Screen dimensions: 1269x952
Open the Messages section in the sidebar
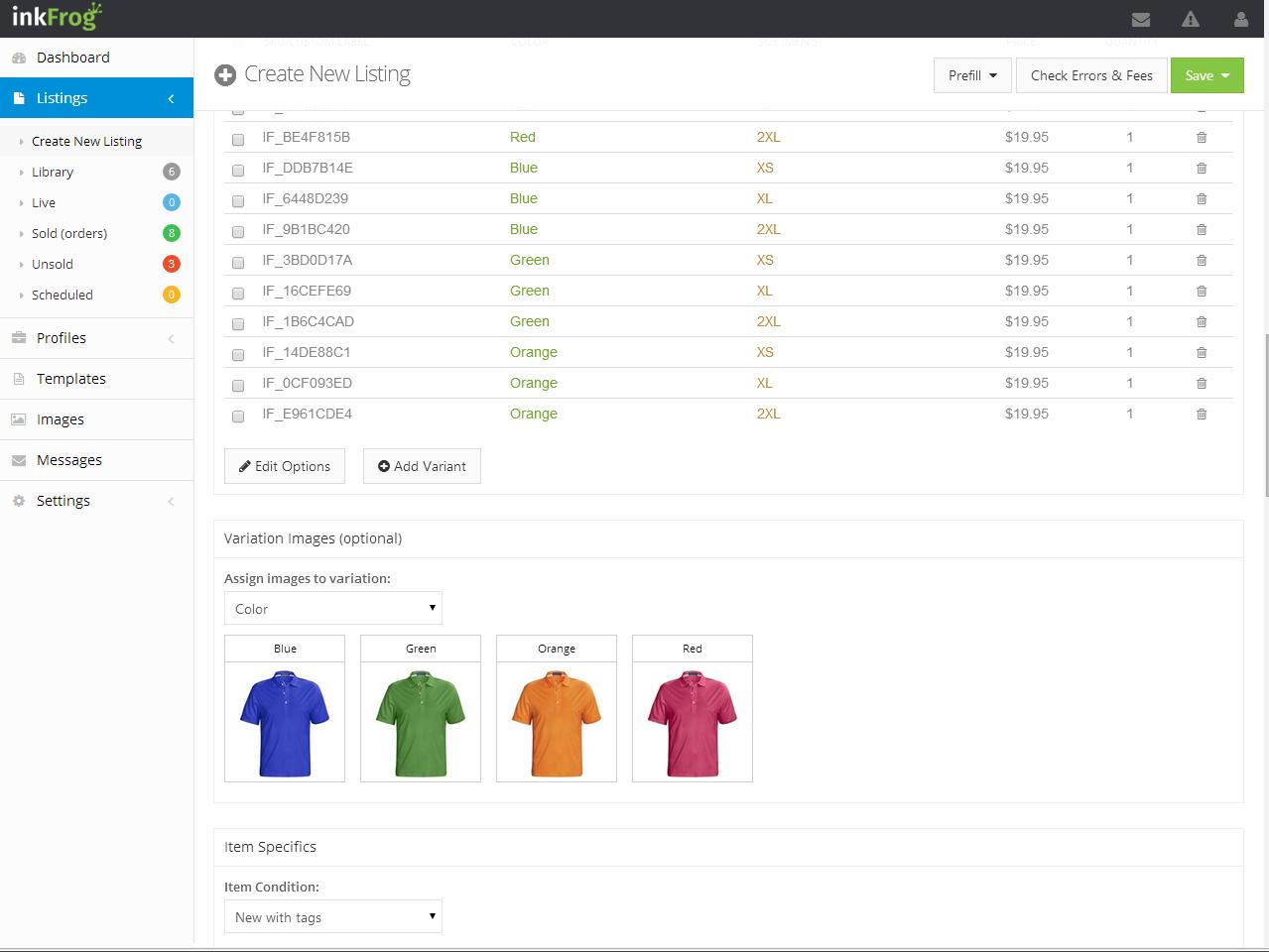click(x=70, y=459)
